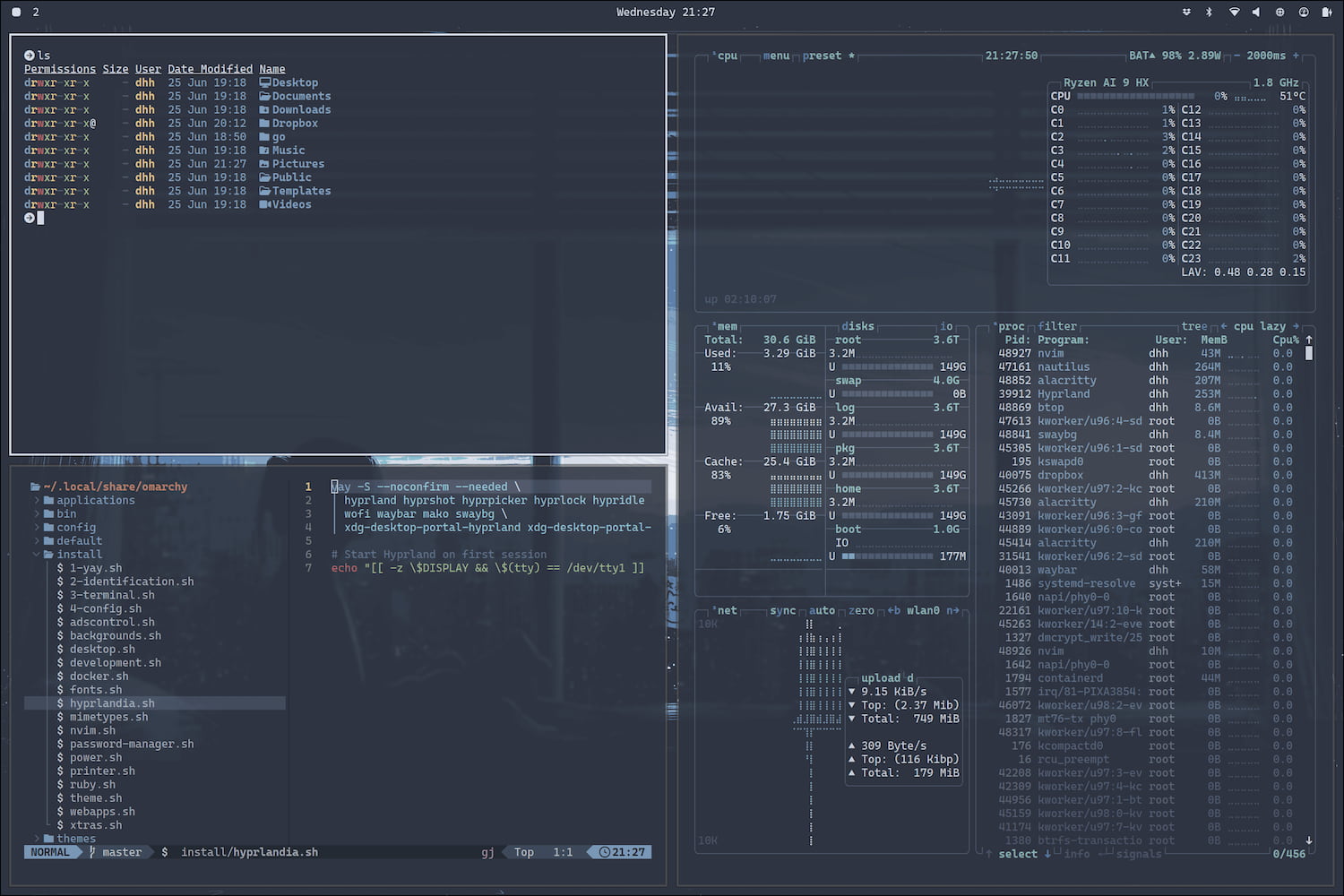Open Bluetooth settings from top bar

pos(1209,12)
